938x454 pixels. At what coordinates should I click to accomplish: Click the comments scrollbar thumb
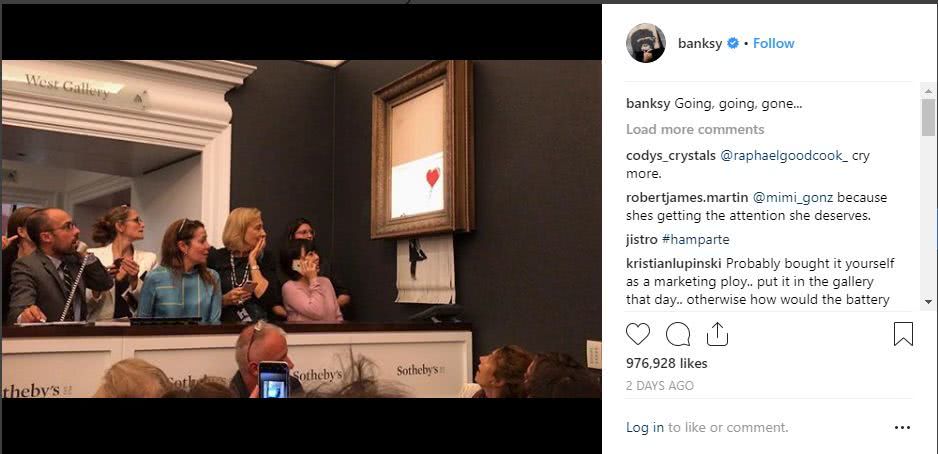[x=928, y=117]
